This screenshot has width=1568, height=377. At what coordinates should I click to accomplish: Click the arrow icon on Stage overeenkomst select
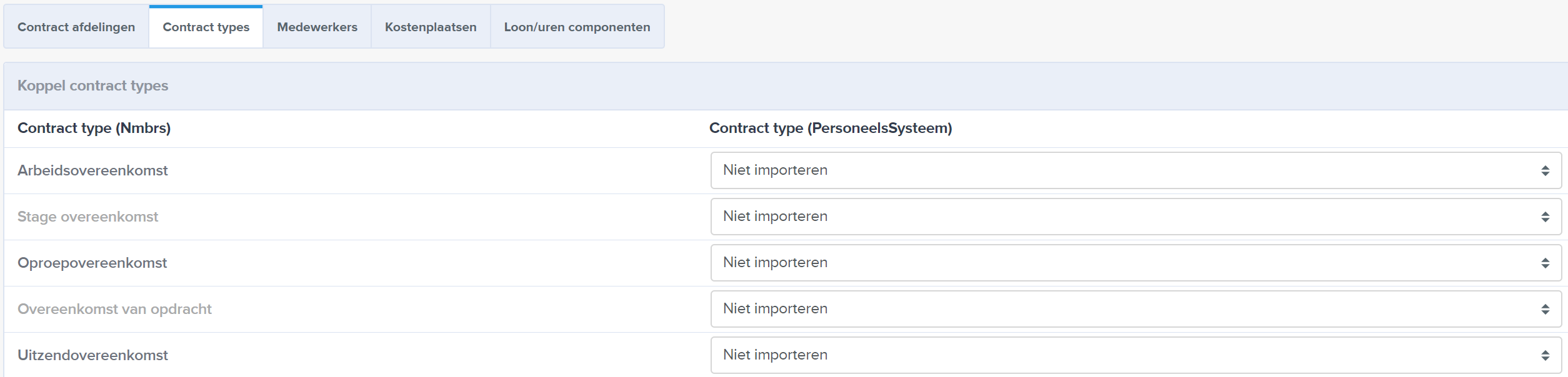tap(1545, 217)
